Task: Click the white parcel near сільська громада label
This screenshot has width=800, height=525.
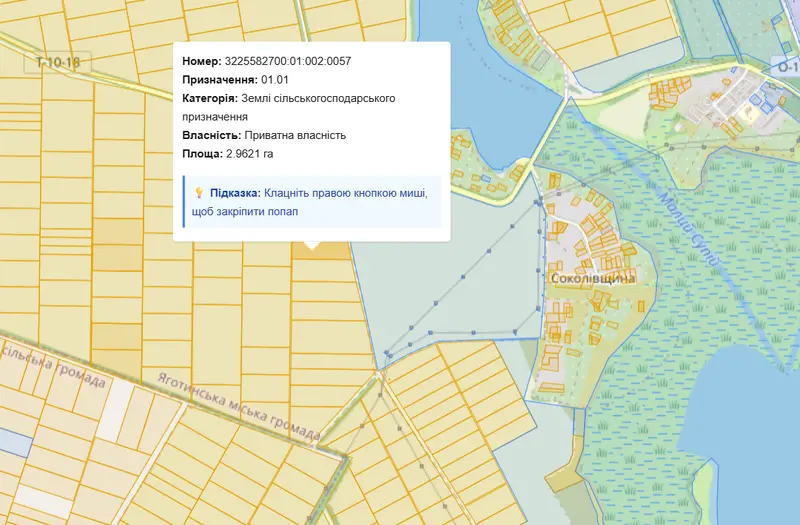Action: pos(115,410)
